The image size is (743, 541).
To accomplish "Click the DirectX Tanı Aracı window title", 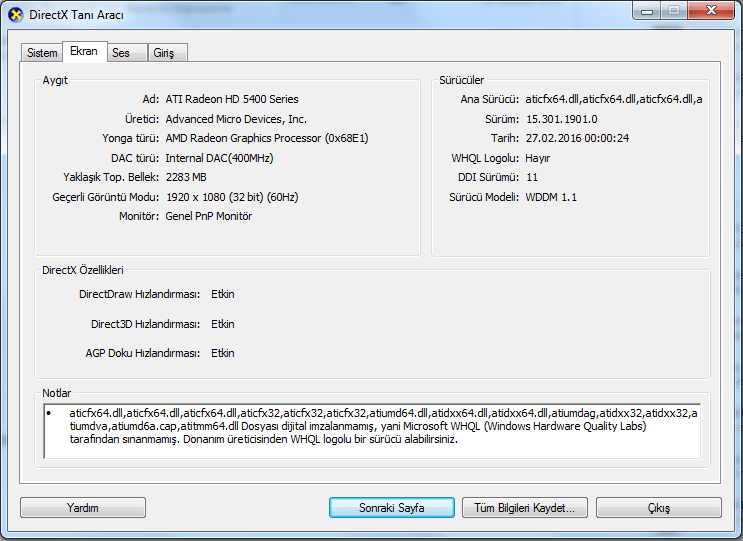I will click(x=76, y=15).
